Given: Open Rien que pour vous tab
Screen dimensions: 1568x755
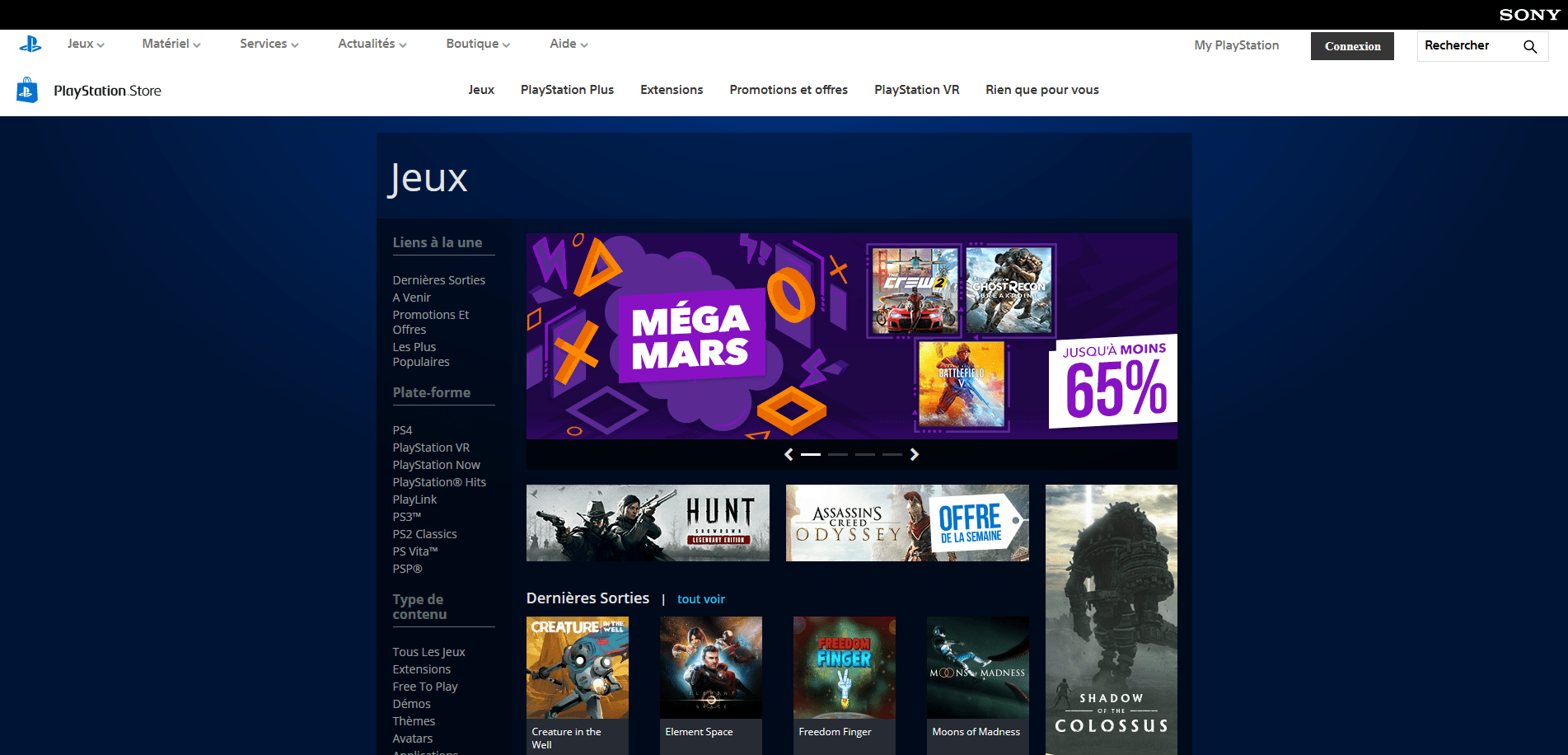Looking at the screenshot, I should (1042, 90).
